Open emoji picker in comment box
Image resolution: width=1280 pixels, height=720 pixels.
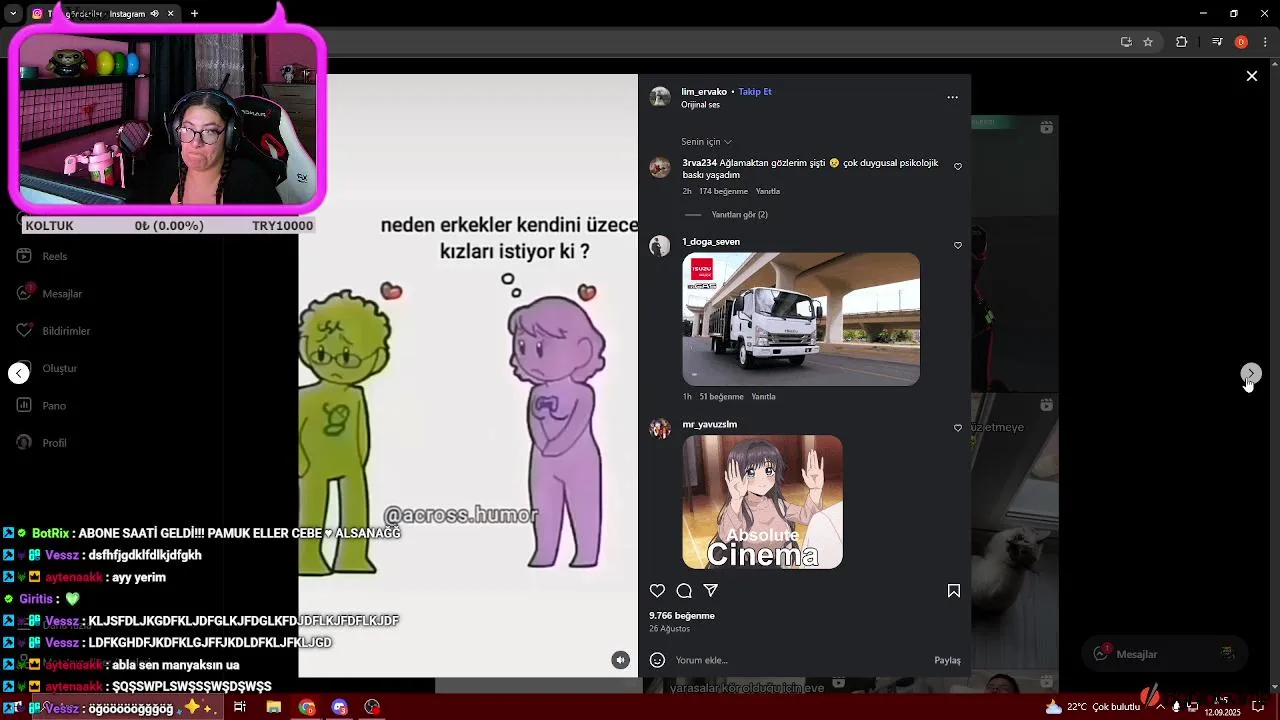(657, 660)
